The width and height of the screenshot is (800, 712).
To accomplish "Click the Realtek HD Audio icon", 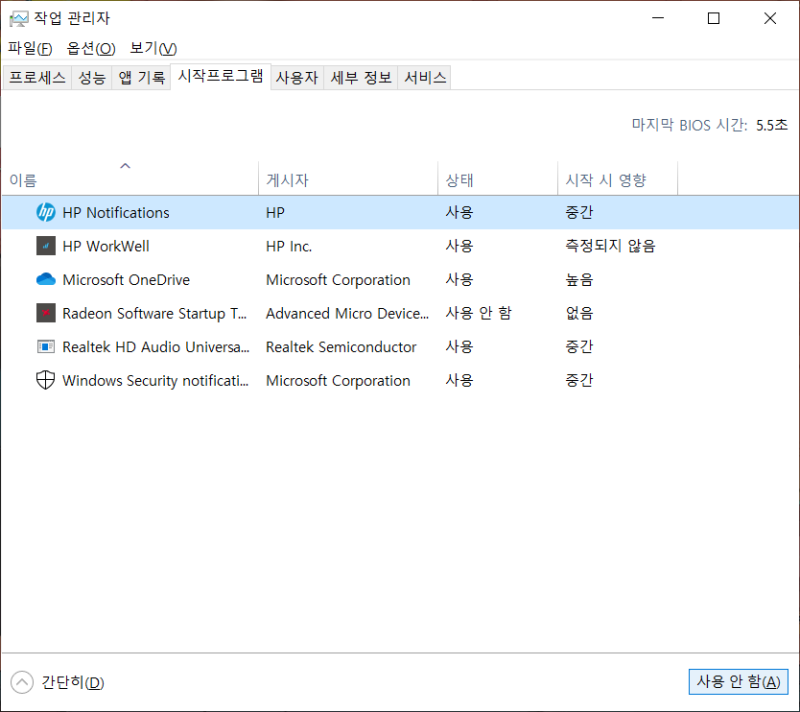I will pos(45,347).
